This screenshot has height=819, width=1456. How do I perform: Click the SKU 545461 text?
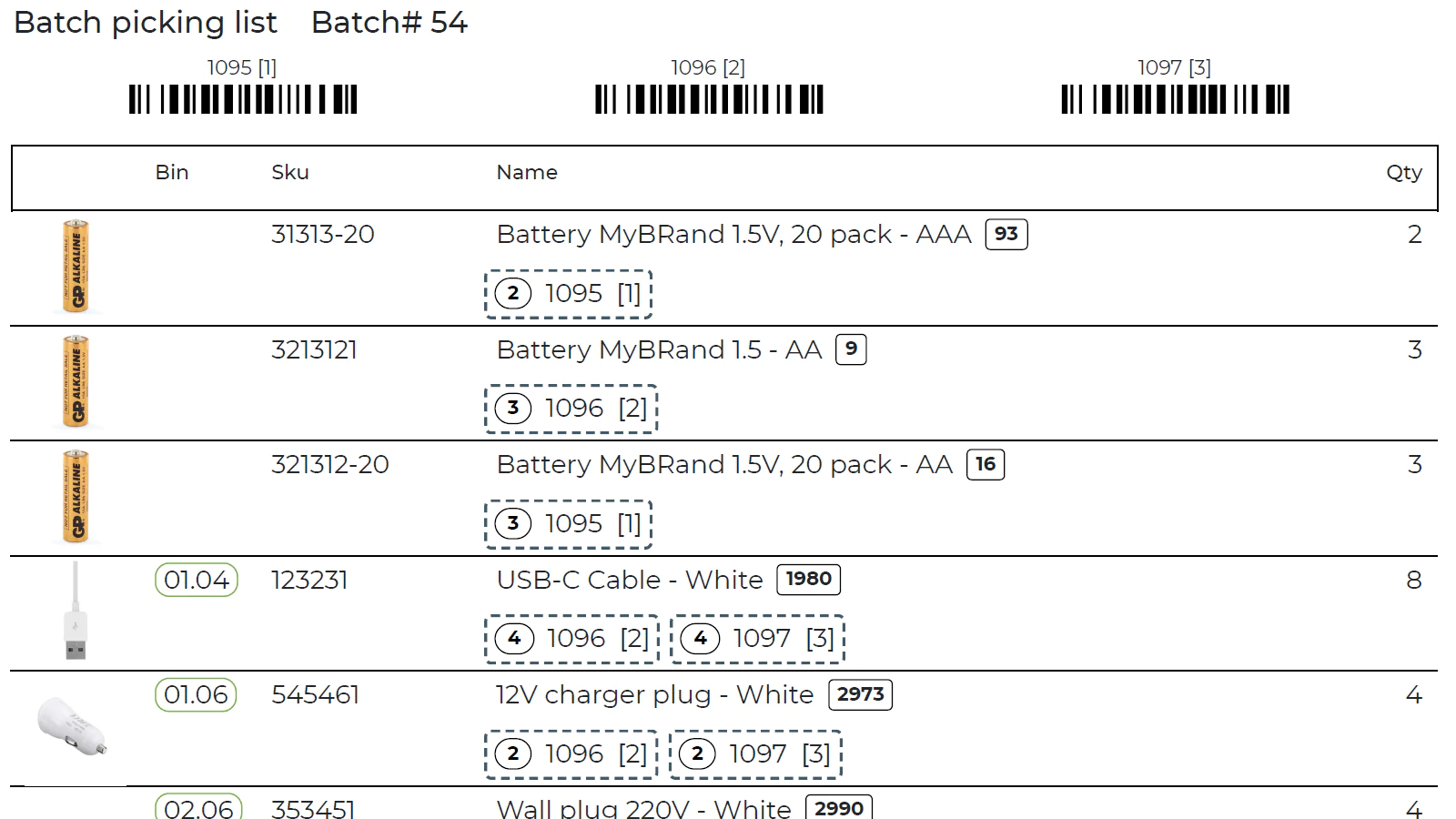[x=315, y=695]
